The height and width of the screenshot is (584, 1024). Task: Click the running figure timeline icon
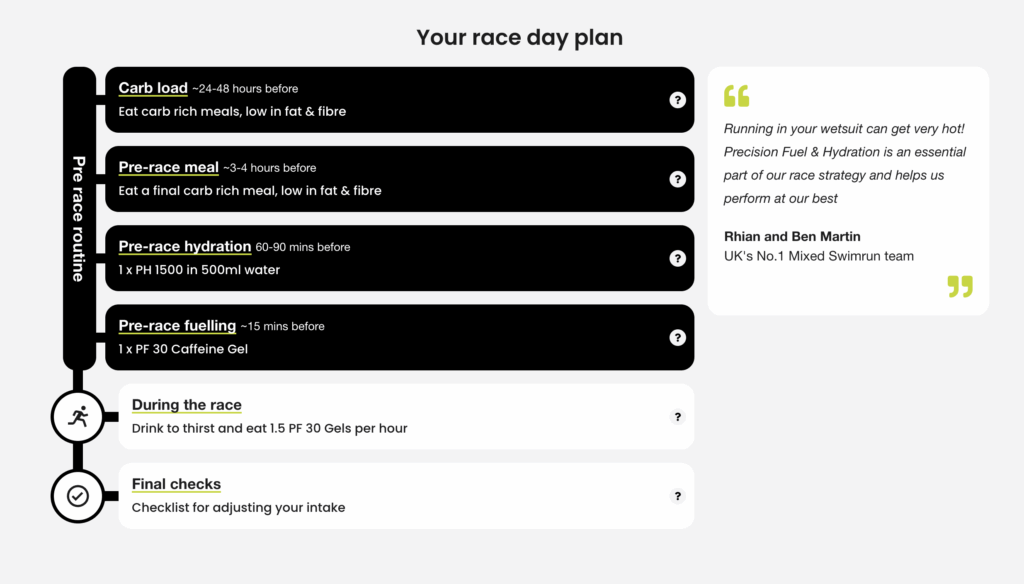tap(78, 417)
